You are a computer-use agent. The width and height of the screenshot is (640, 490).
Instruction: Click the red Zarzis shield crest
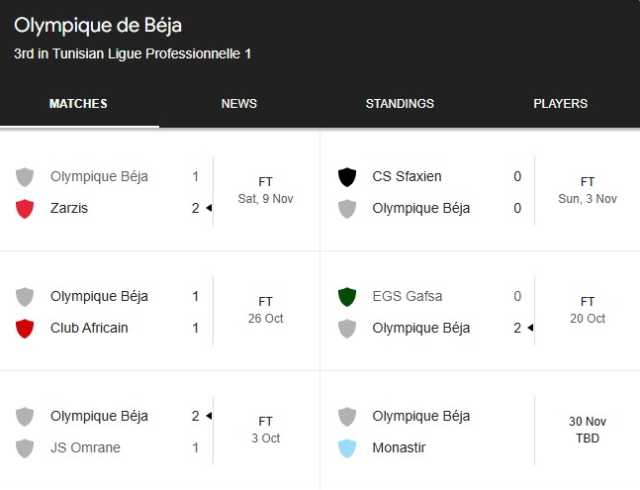click(x=24, y=209)
